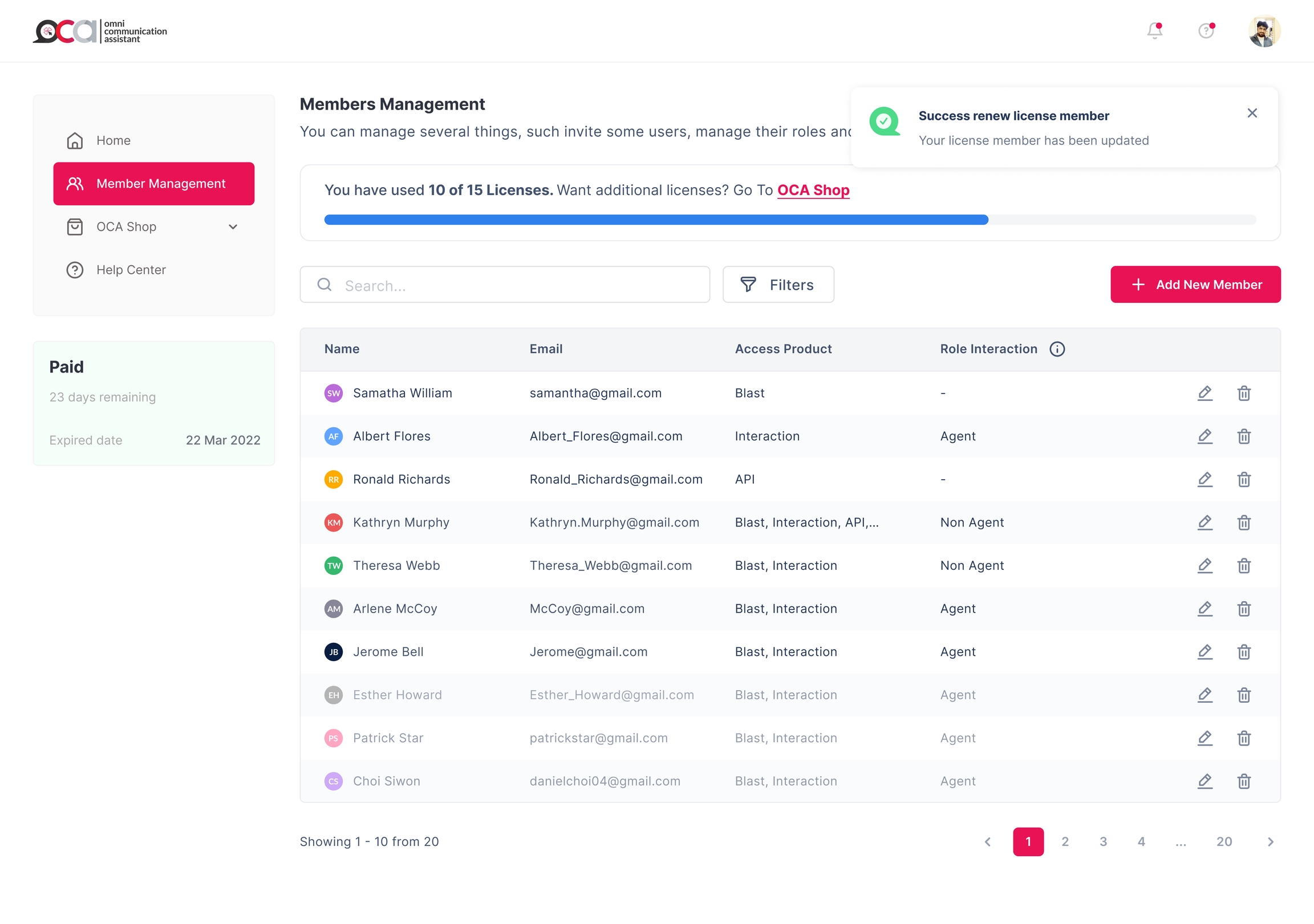Focus the member Search field
The height and width of the screenshot is (924, 1314).
pyautogui.click(x=515, y=285)
